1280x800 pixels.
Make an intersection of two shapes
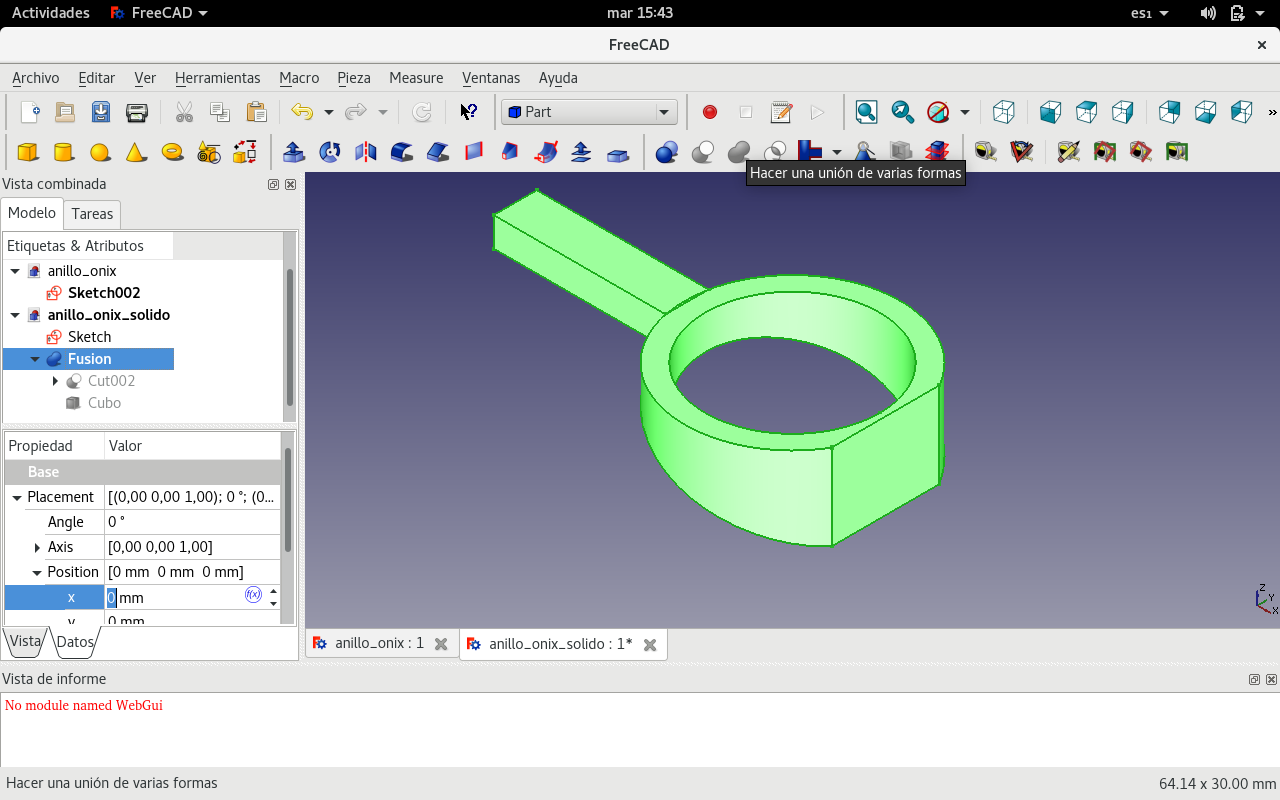(775, 152)
